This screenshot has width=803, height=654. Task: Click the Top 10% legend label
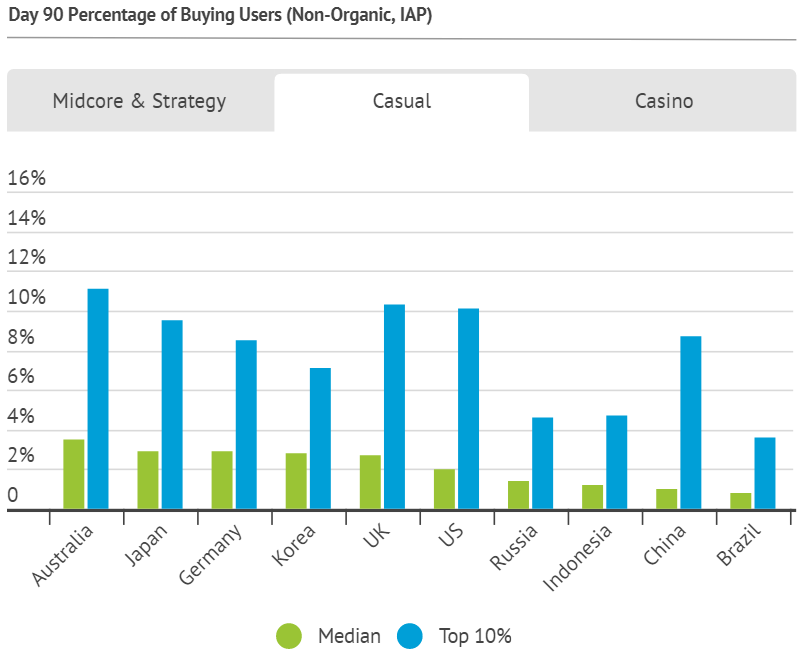coord(475,636)
